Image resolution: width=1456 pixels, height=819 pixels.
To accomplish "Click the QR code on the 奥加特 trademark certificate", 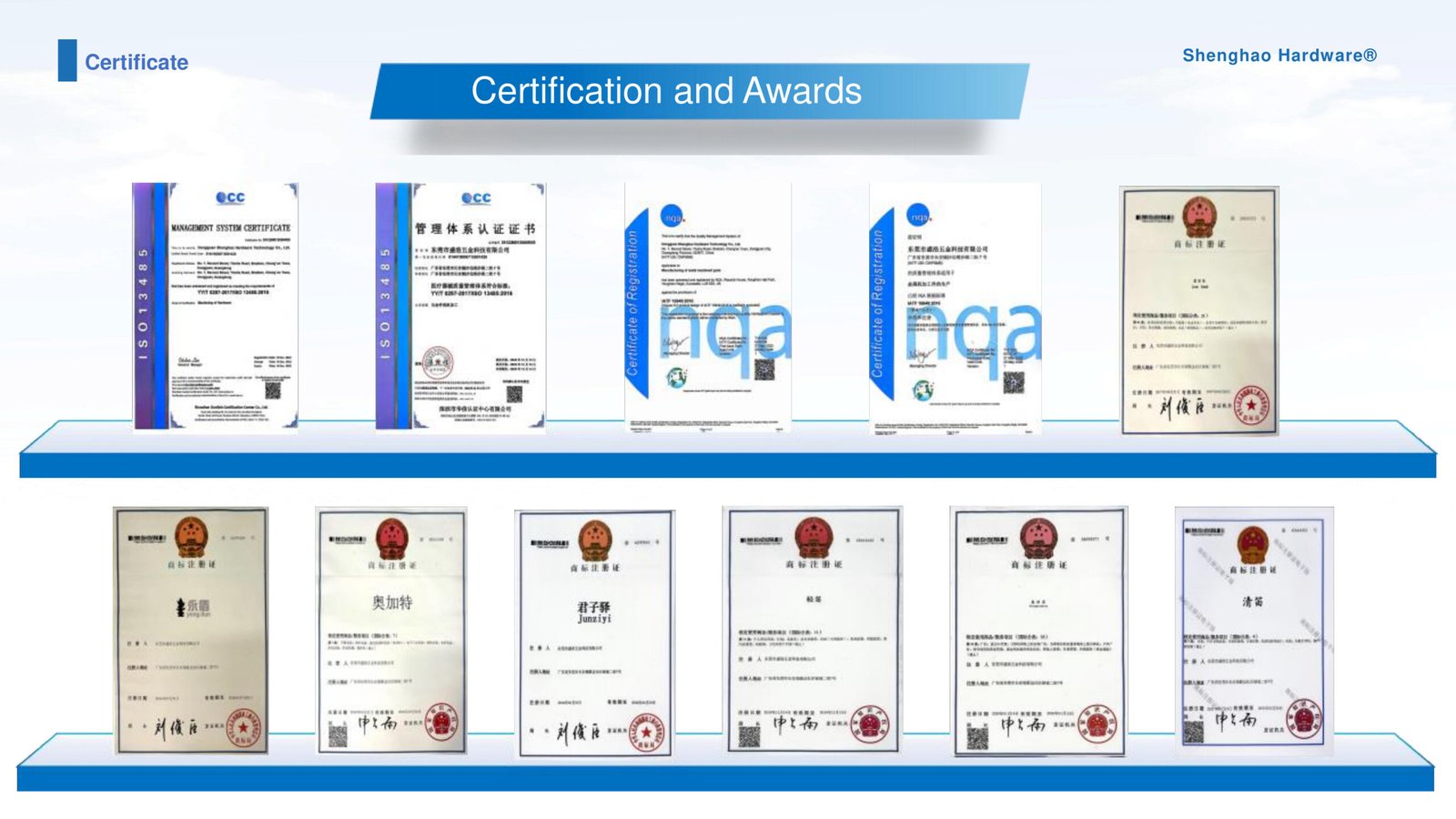I will point(338,735).
